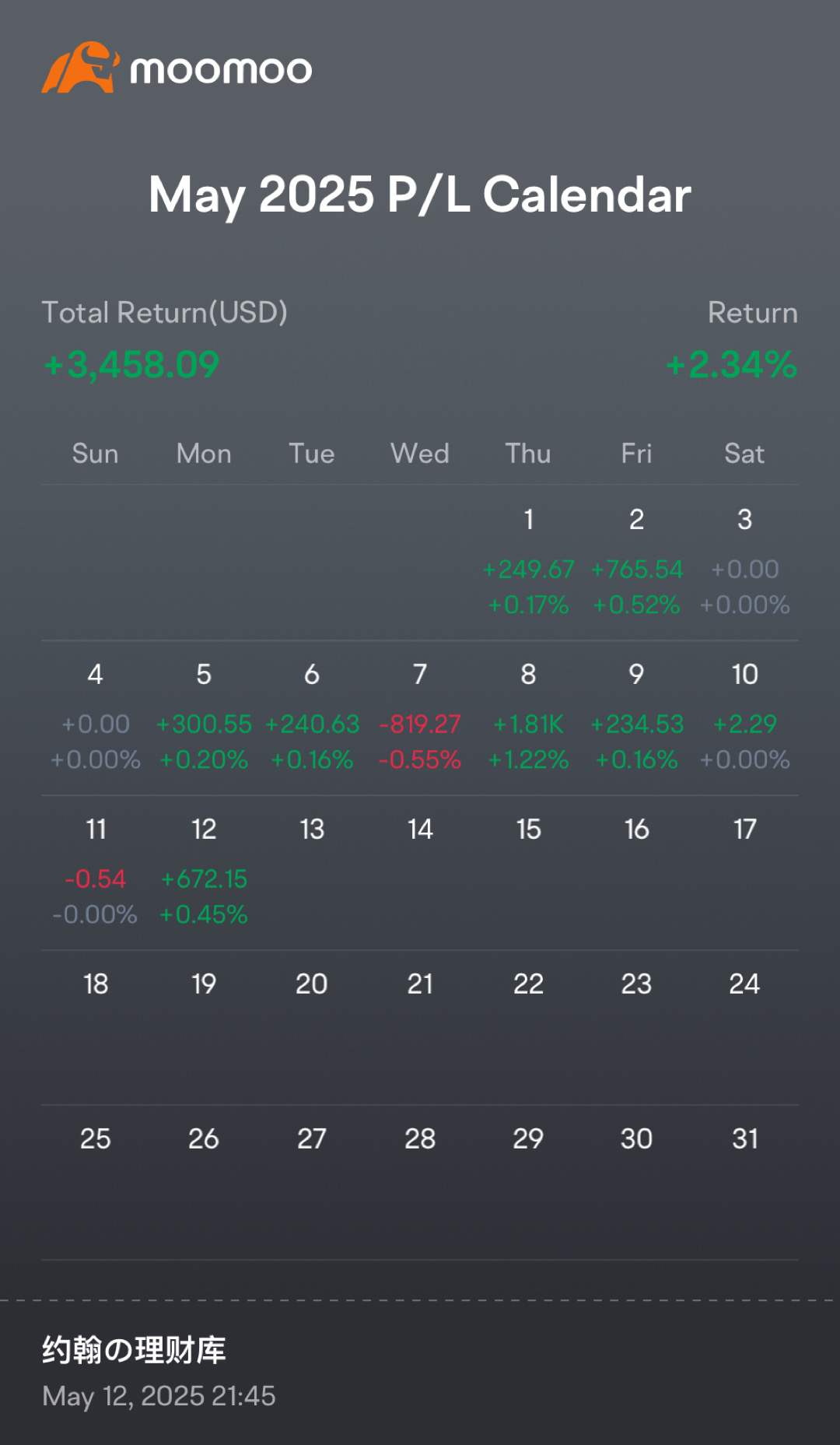Image resolution: width=840 pixels, height=1445 pixels.
Task: Click the moomoo brand name text
Action: (x=221, y=70)
